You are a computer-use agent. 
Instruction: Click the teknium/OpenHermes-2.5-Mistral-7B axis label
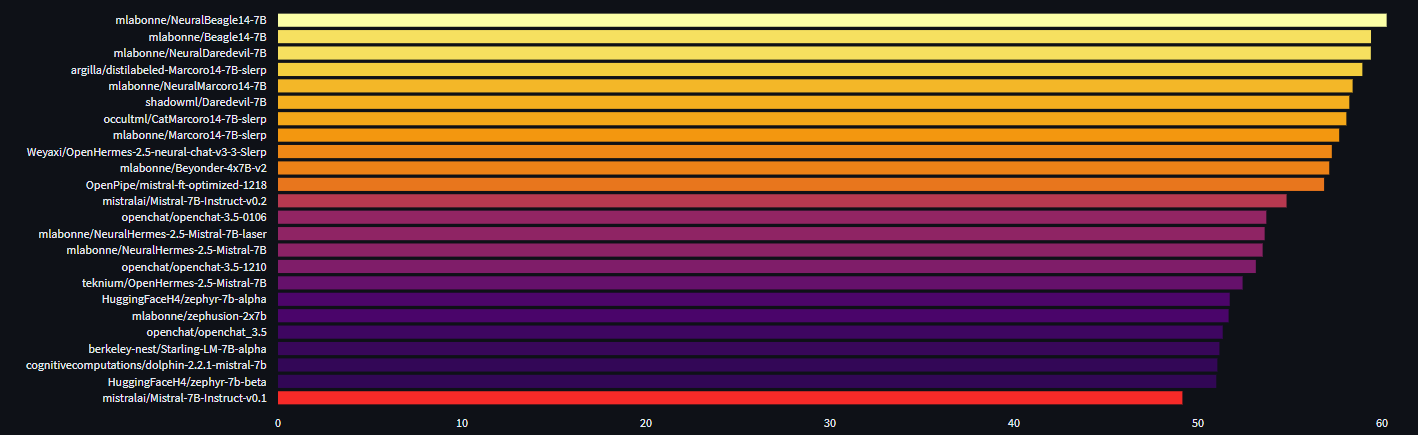tap(174, 283)
